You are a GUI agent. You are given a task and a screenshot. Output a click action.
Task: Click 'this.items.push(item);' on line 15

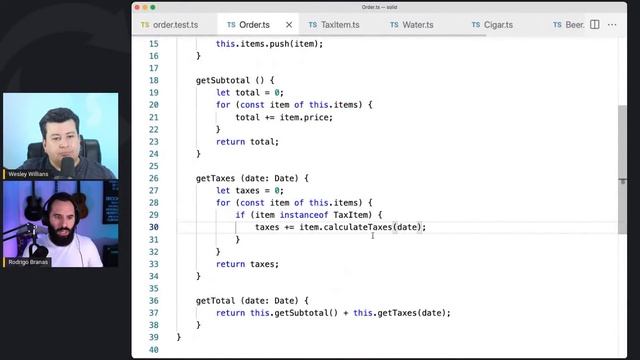(269, 44)
